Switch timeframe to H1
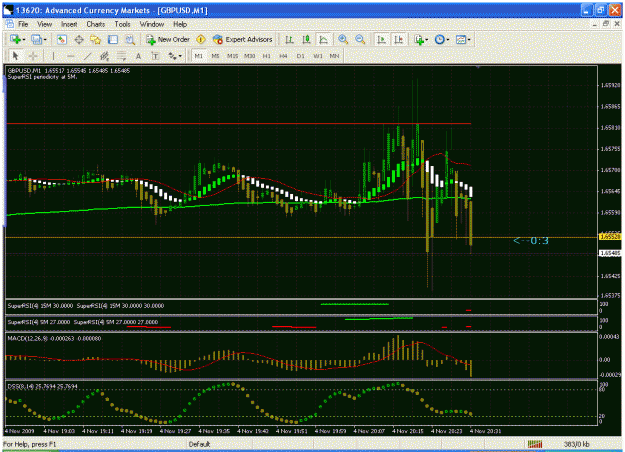This screenshot has height=452, width=625. click(x=267, y=56)
